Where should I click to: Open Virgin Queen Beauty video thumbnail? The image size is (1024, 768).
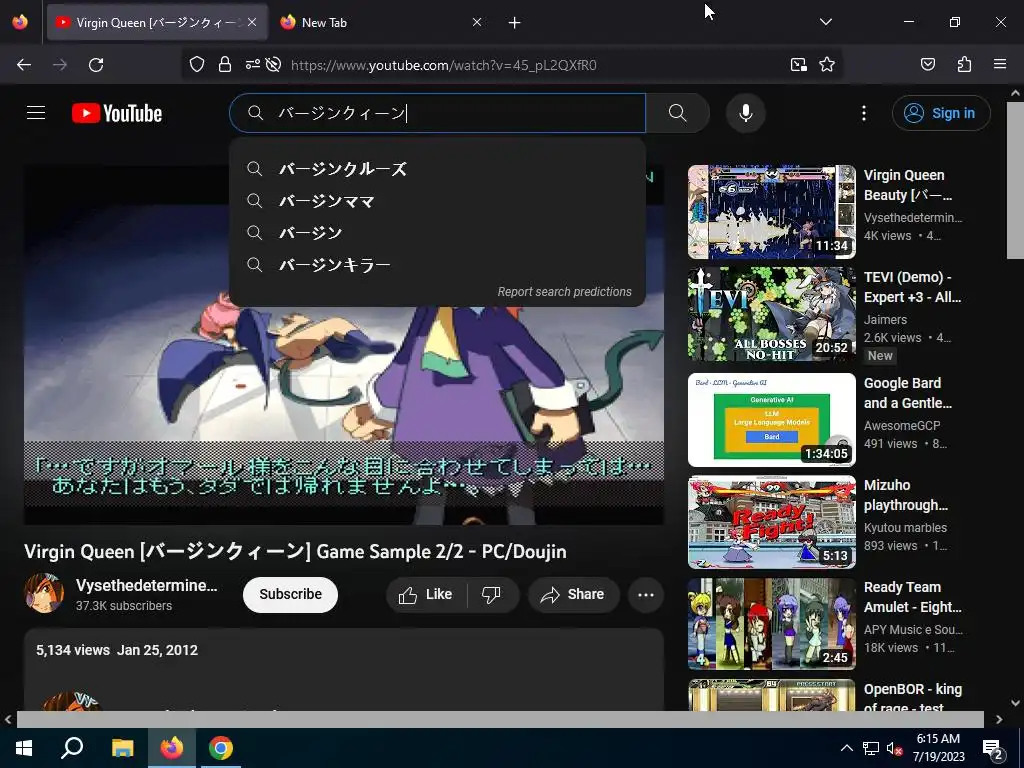tap(771, 212)
